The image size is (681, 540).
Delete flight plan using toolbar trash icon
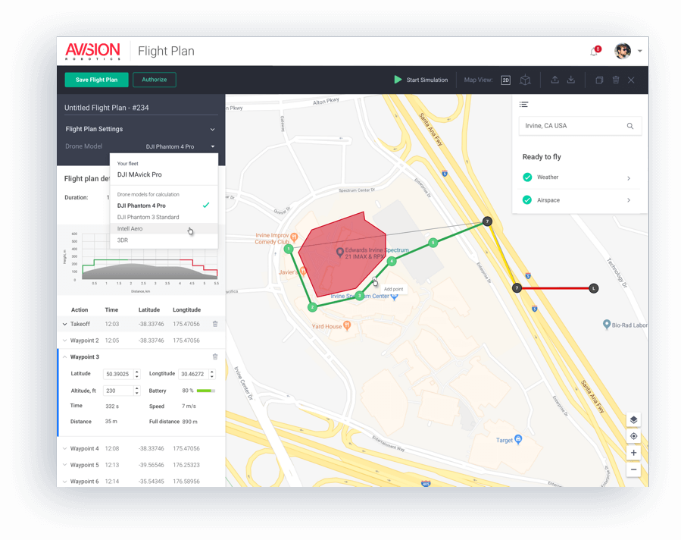616,80
